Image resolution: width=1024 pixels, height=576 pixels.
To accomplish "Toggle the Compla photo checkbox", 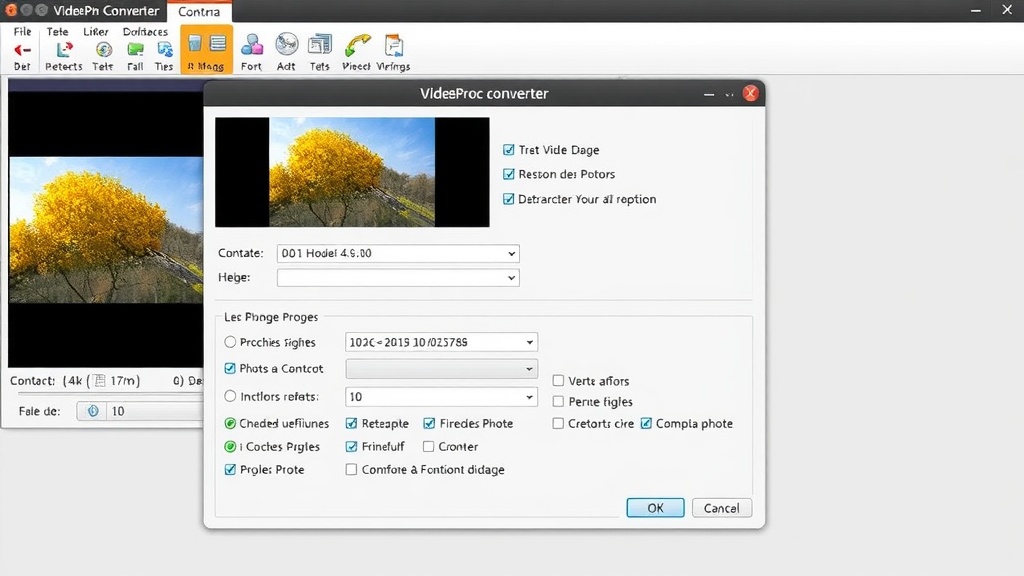I will point(646,423).
